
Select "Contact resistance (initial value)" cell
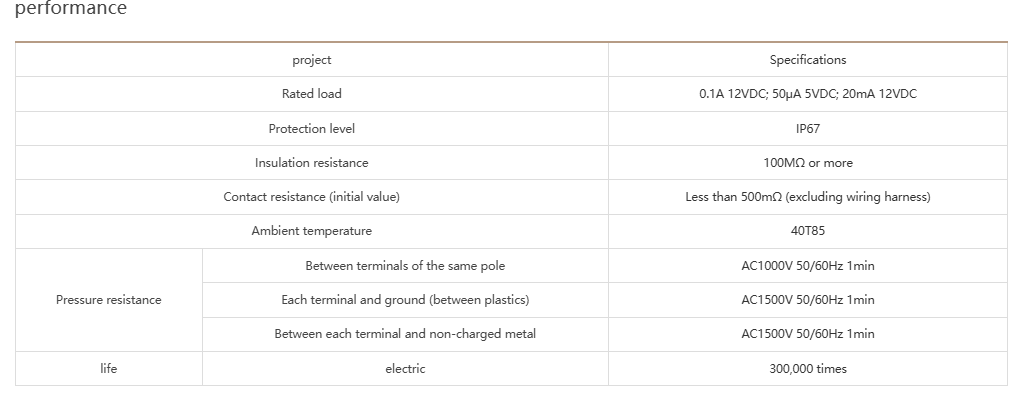(x=311, y=197)
